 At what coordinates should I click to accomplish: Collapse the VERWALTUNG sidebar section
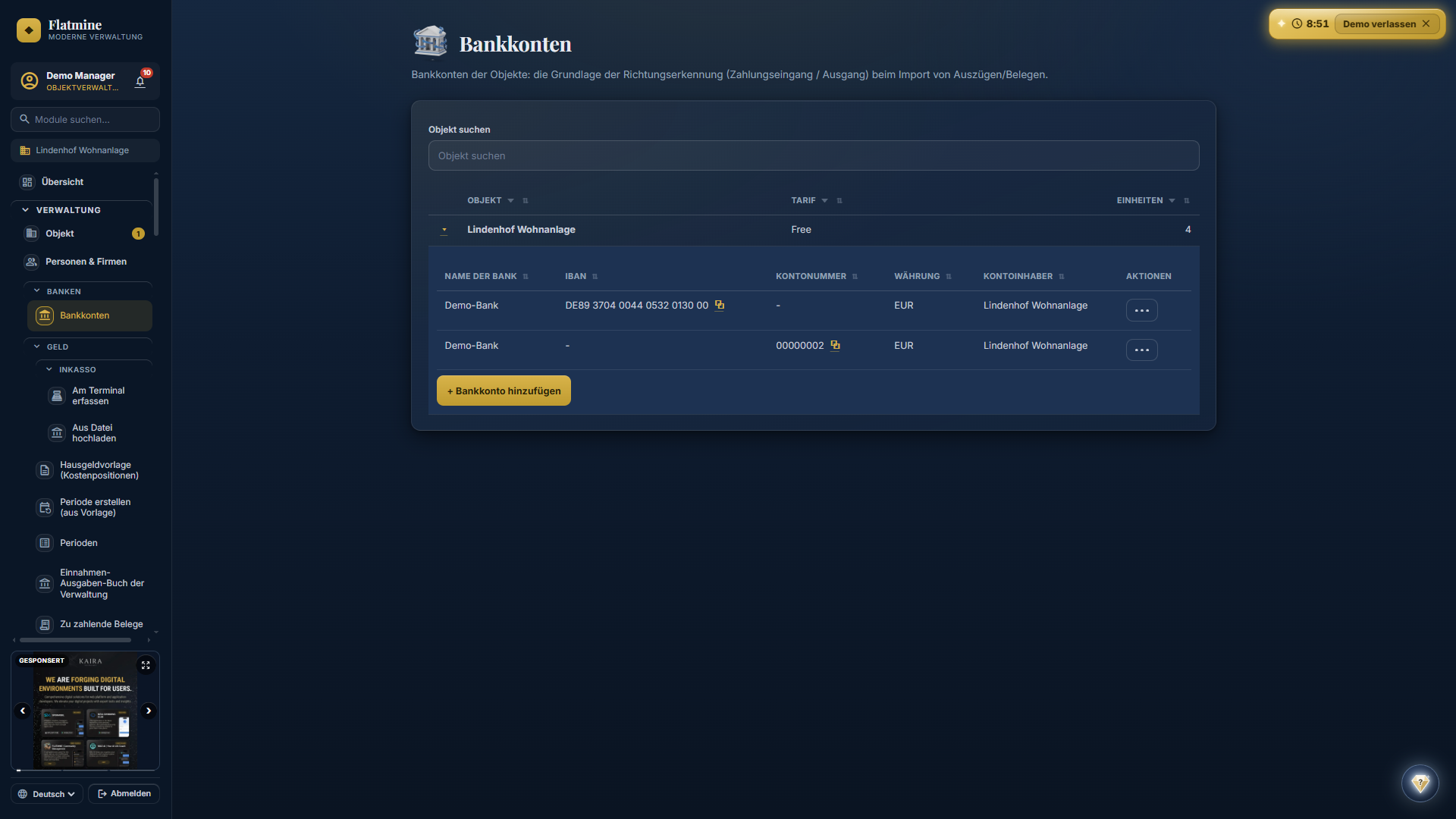(x=25, y=210)
